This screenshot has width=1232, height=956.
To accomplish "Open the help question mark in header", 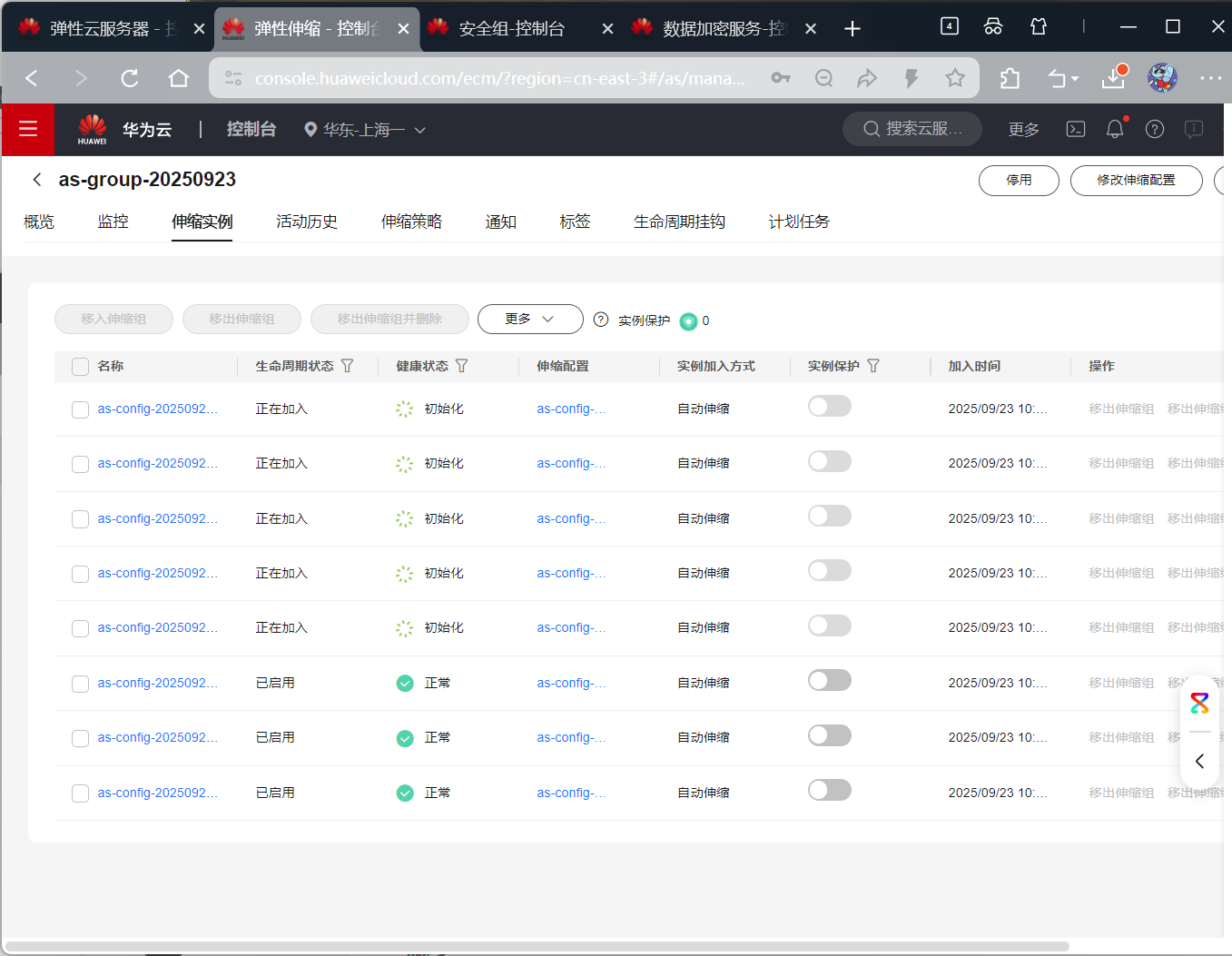I will tap(1155, 129).
